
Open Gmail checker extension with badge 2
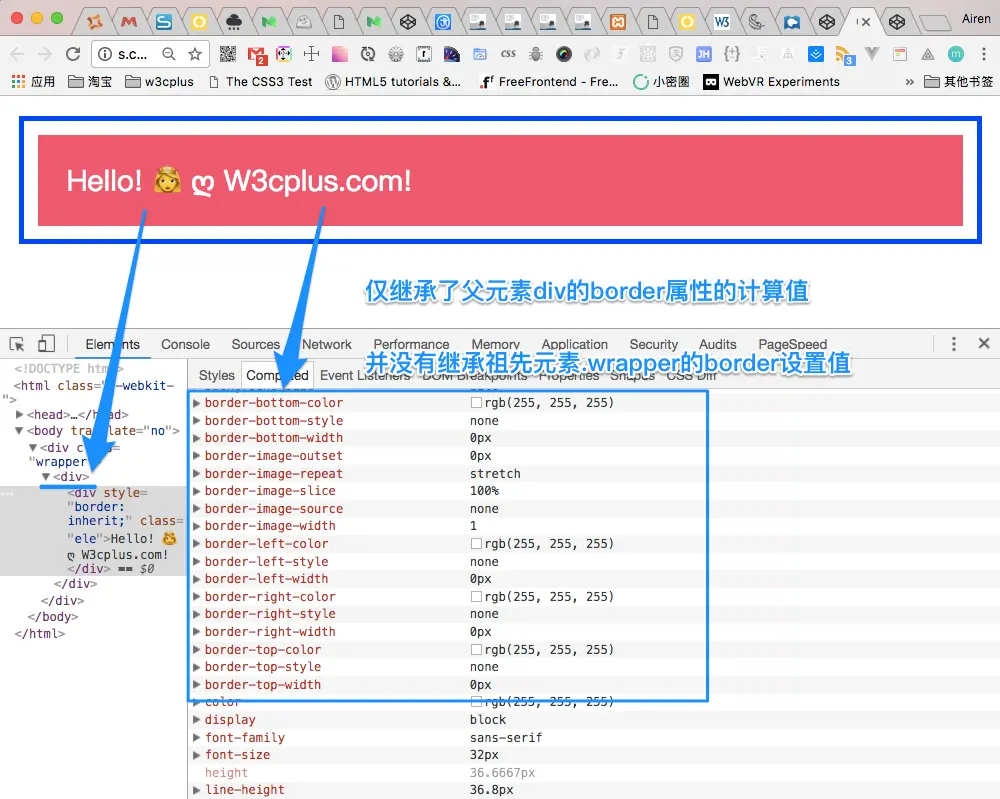[x=257, y=55]
